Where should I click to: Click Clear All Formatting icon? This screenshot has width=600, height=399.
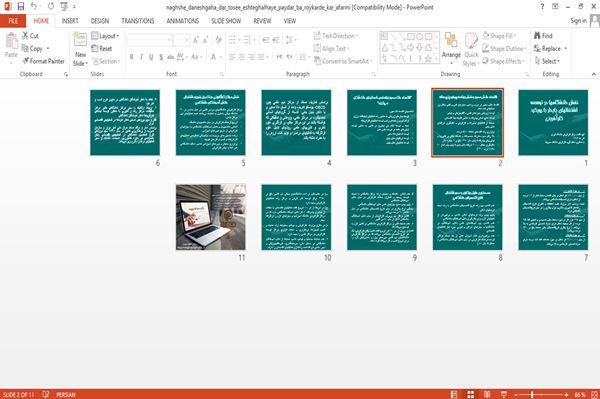click(x=218, y=40)
